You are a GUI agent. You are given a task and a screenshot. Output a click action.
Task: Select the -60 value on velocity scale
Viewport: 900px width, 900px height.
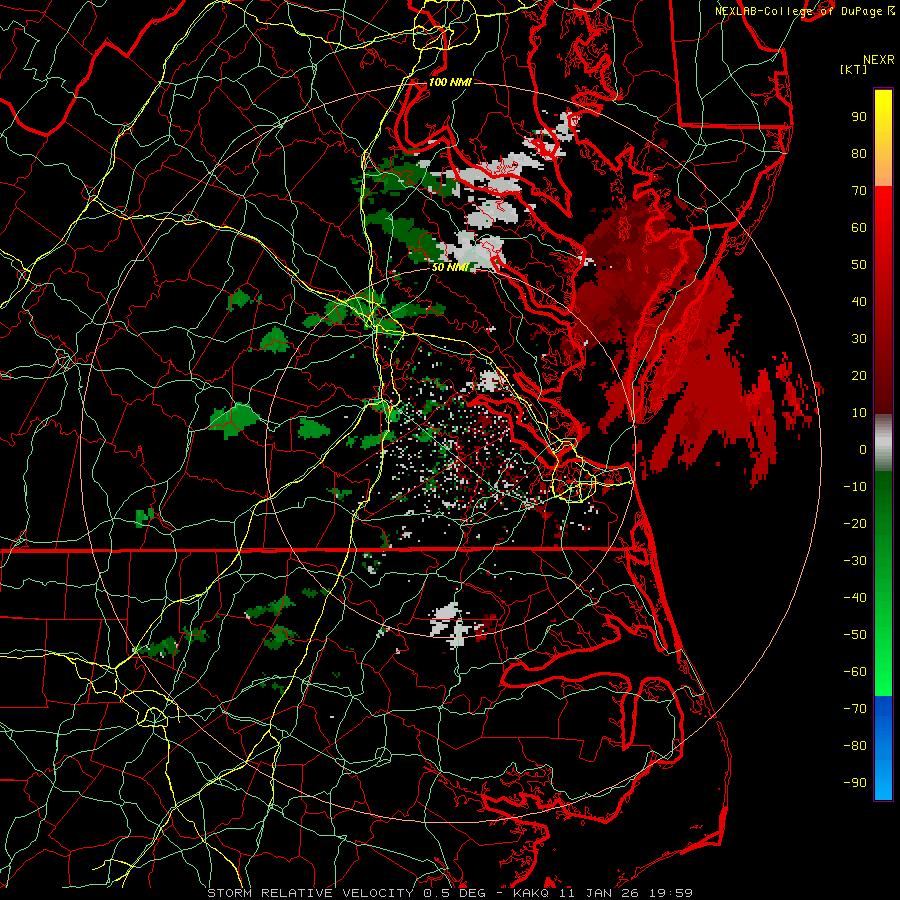(x=855, y=672)
